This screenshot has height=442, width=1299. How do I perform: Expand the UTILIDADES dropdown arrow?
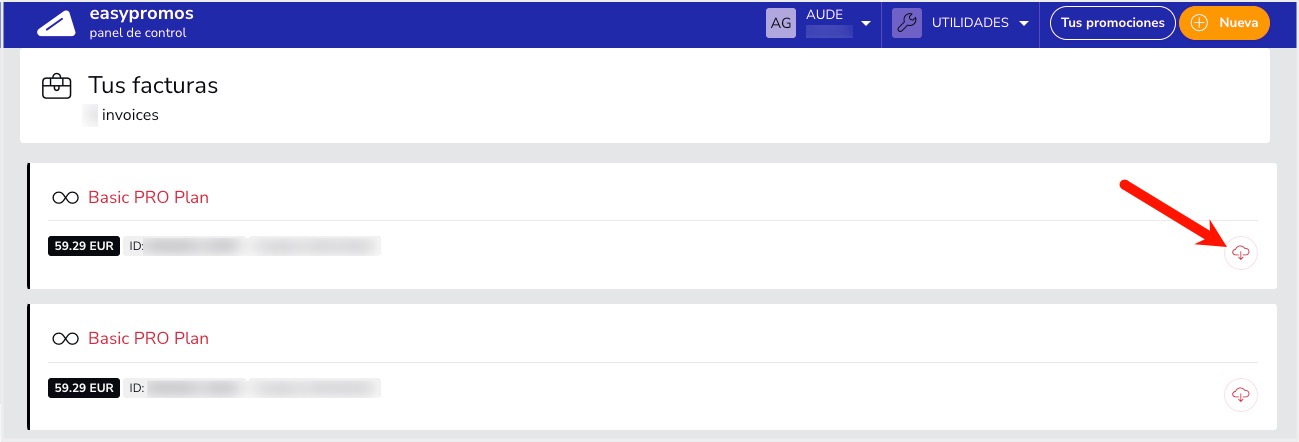click(1024, 24)
